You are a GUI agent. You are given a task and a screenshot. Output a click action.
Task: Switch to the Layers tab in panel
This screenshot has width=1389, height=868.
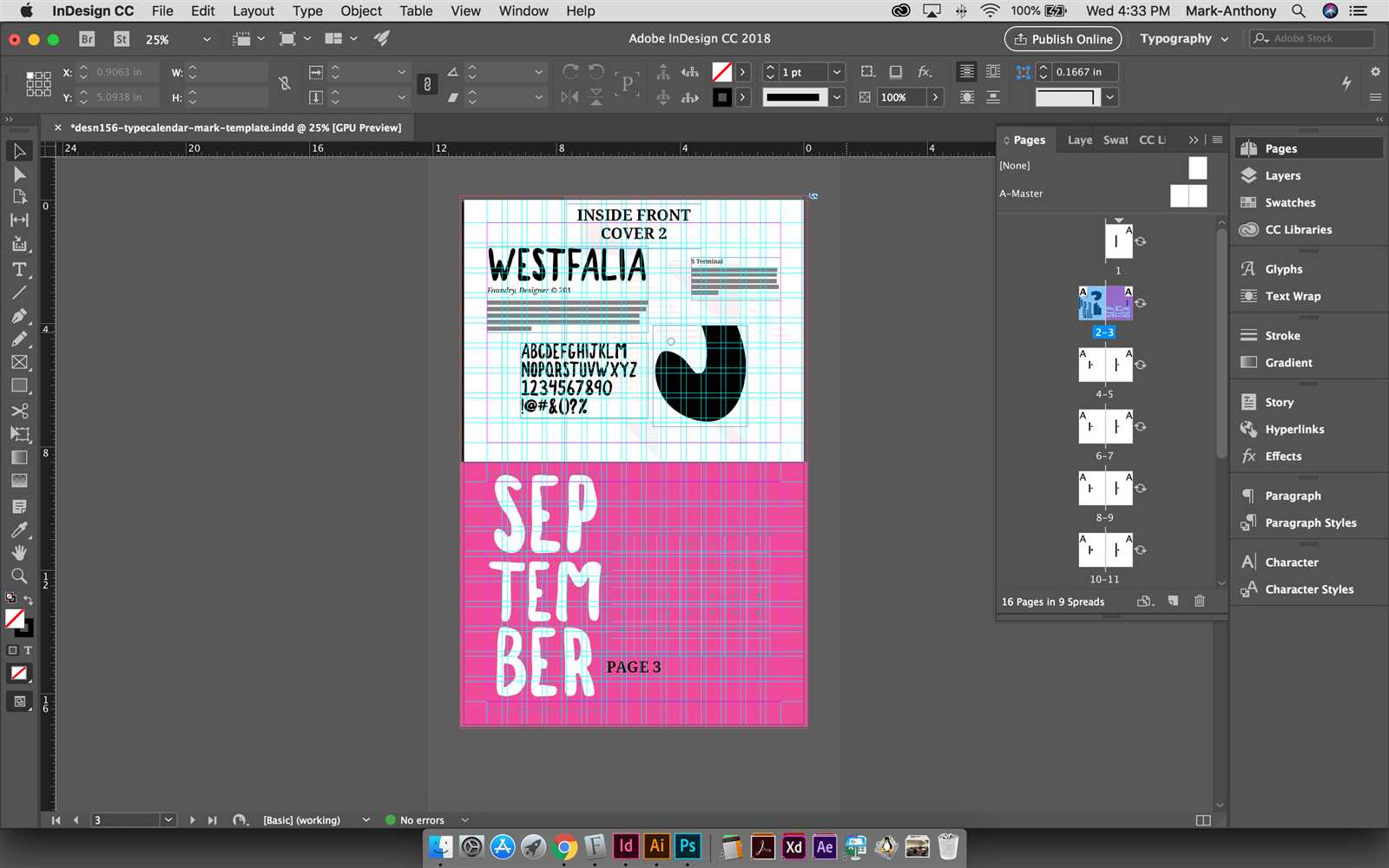pyautogui.click(x=1080, y=140)
